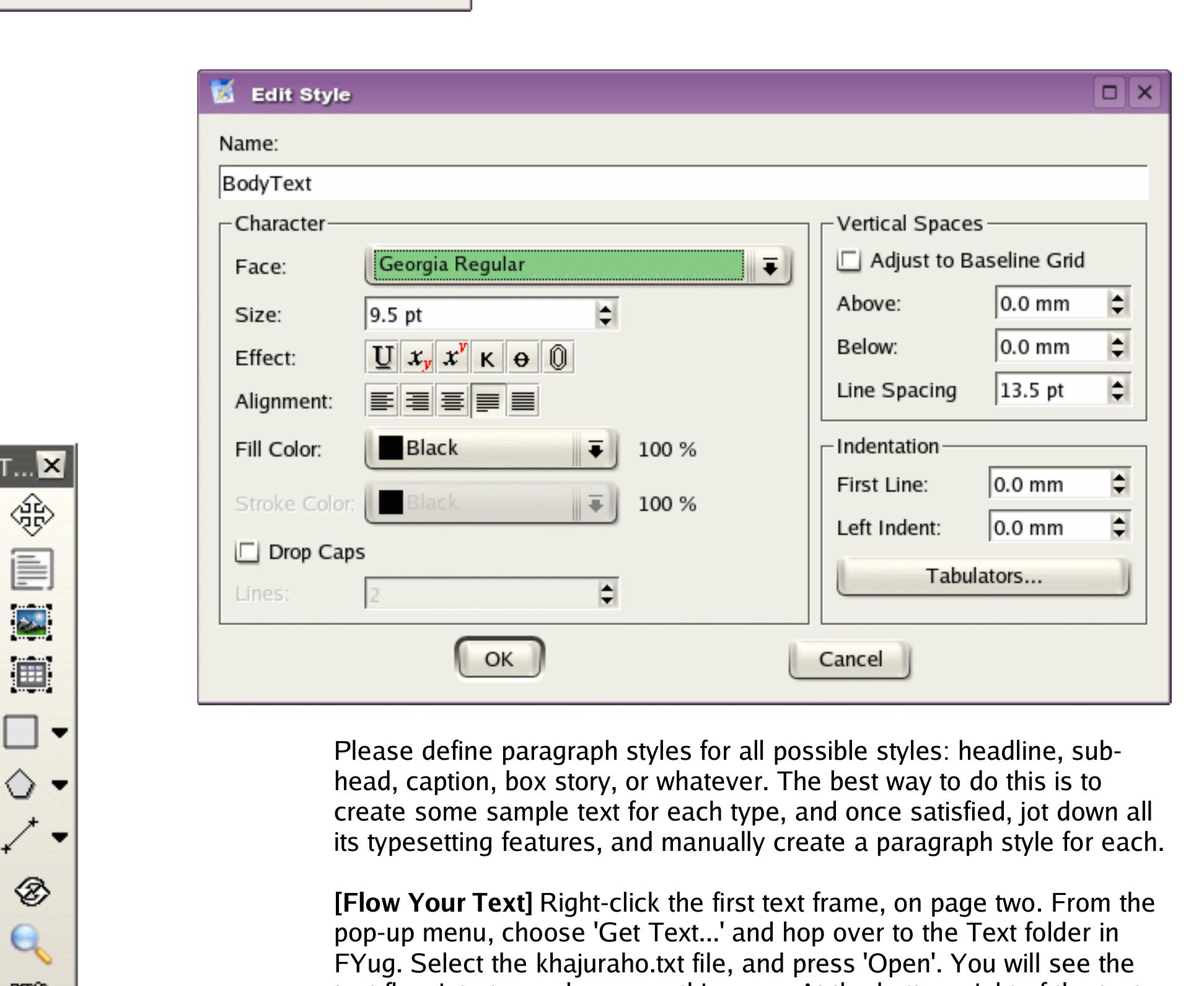Screen dimensions: 1204x986
Task: Enable the Superscript effect button
Action: click(453, 358)
